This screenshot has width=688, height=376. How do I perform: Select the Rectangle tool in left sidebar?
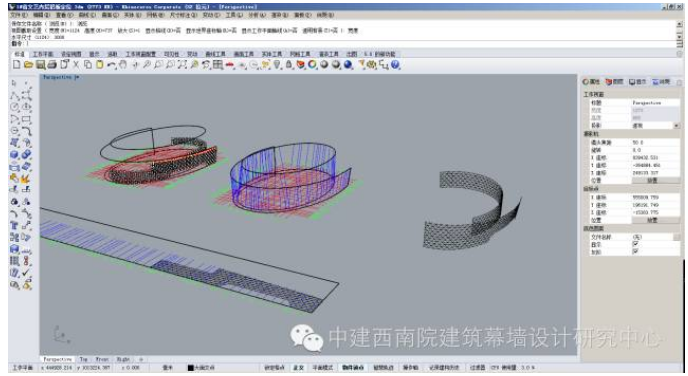[x=26, y=119]
